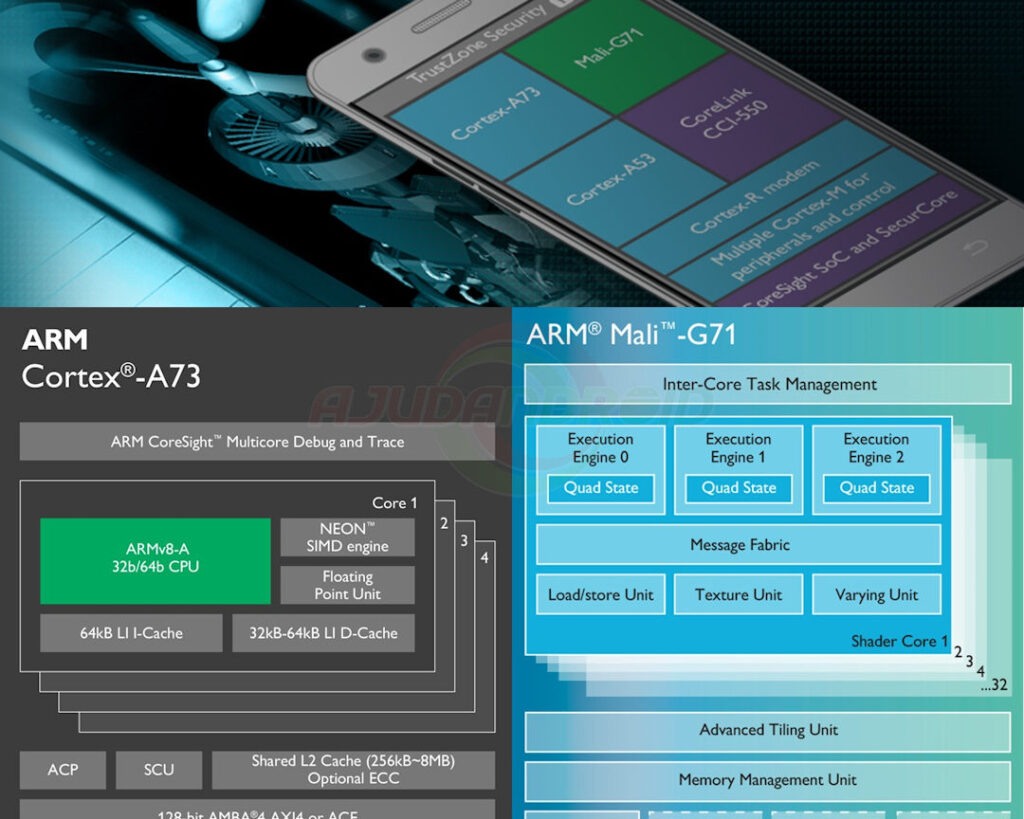
Task: Click the 128-bit AMBA4 AXI4 or ACE bar
Action: (257, 810)
